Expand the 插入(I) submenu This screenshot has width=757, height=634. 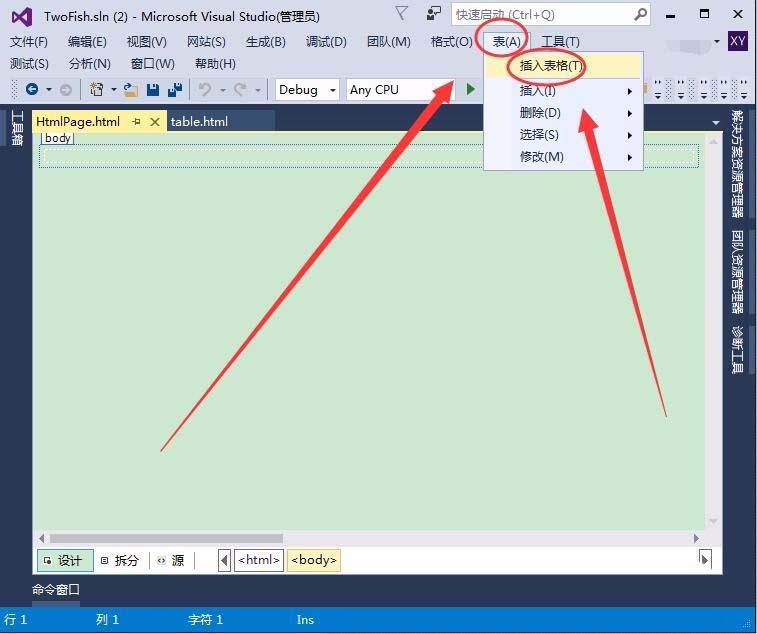pos(629,91)
